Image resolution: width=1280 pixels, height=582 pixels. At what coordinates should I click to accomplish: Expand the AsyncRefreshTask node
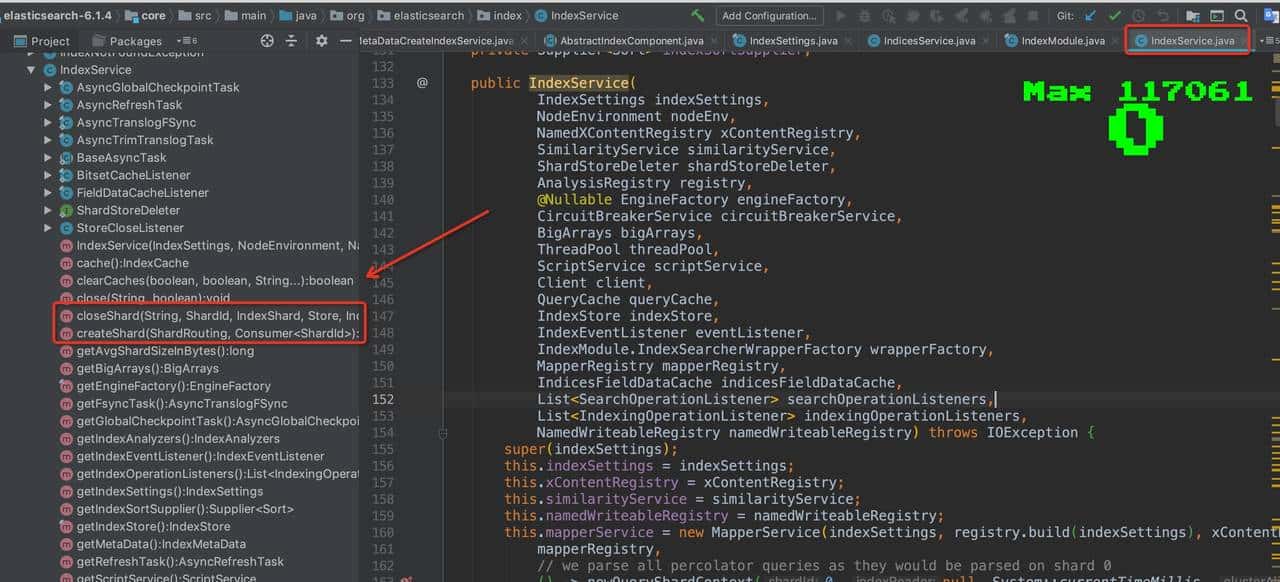[x=47, y=105]
